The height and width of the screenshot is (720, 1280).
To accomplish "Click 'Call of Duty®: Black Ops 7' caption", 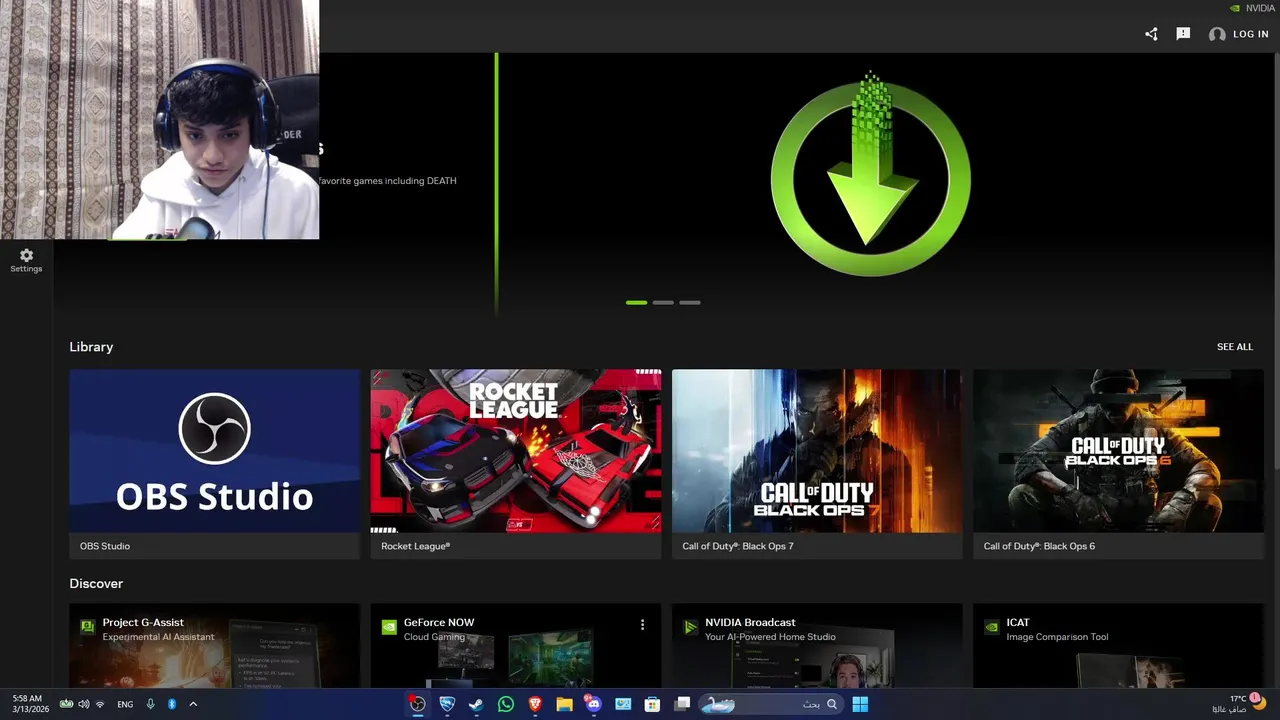I will coord(738,546).
